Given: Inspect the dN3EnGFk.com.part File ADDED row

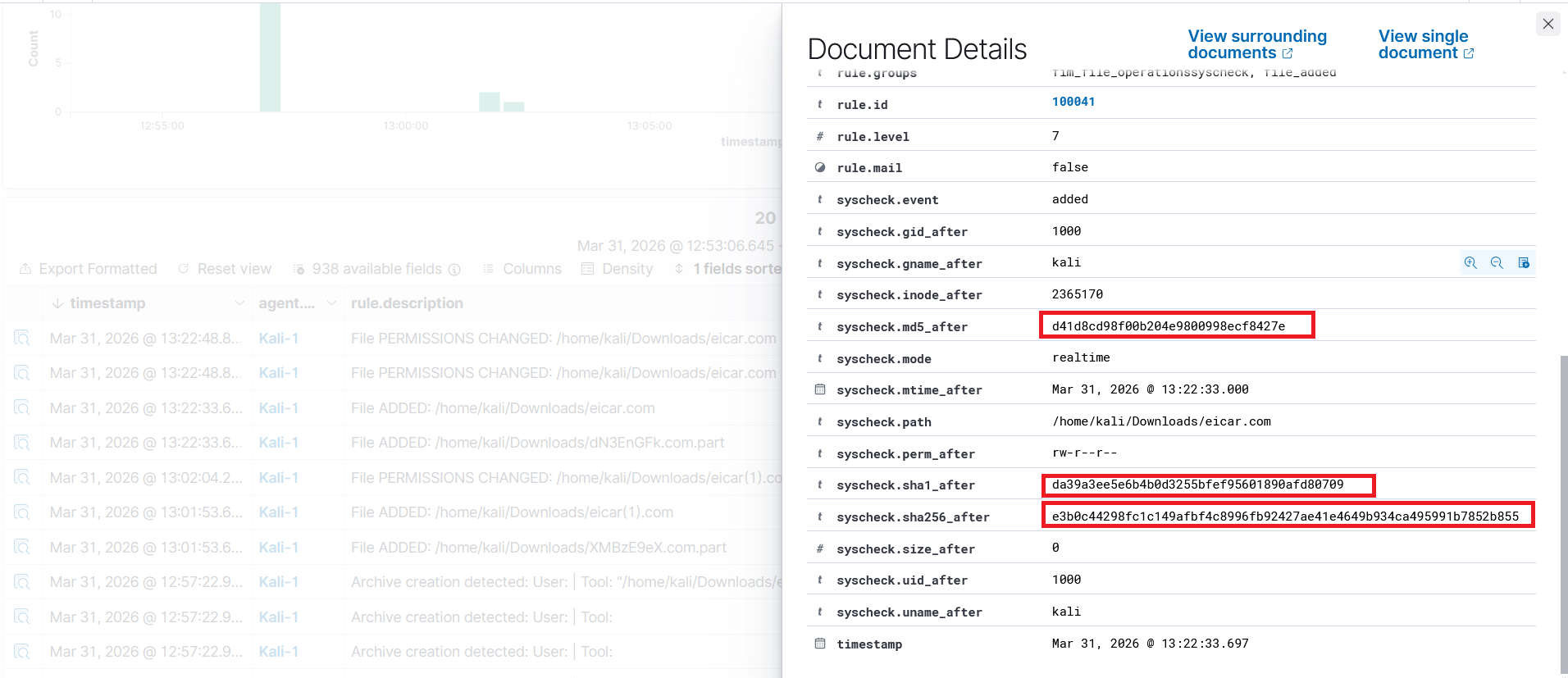Looking at the screenshot, I should 22,443.
